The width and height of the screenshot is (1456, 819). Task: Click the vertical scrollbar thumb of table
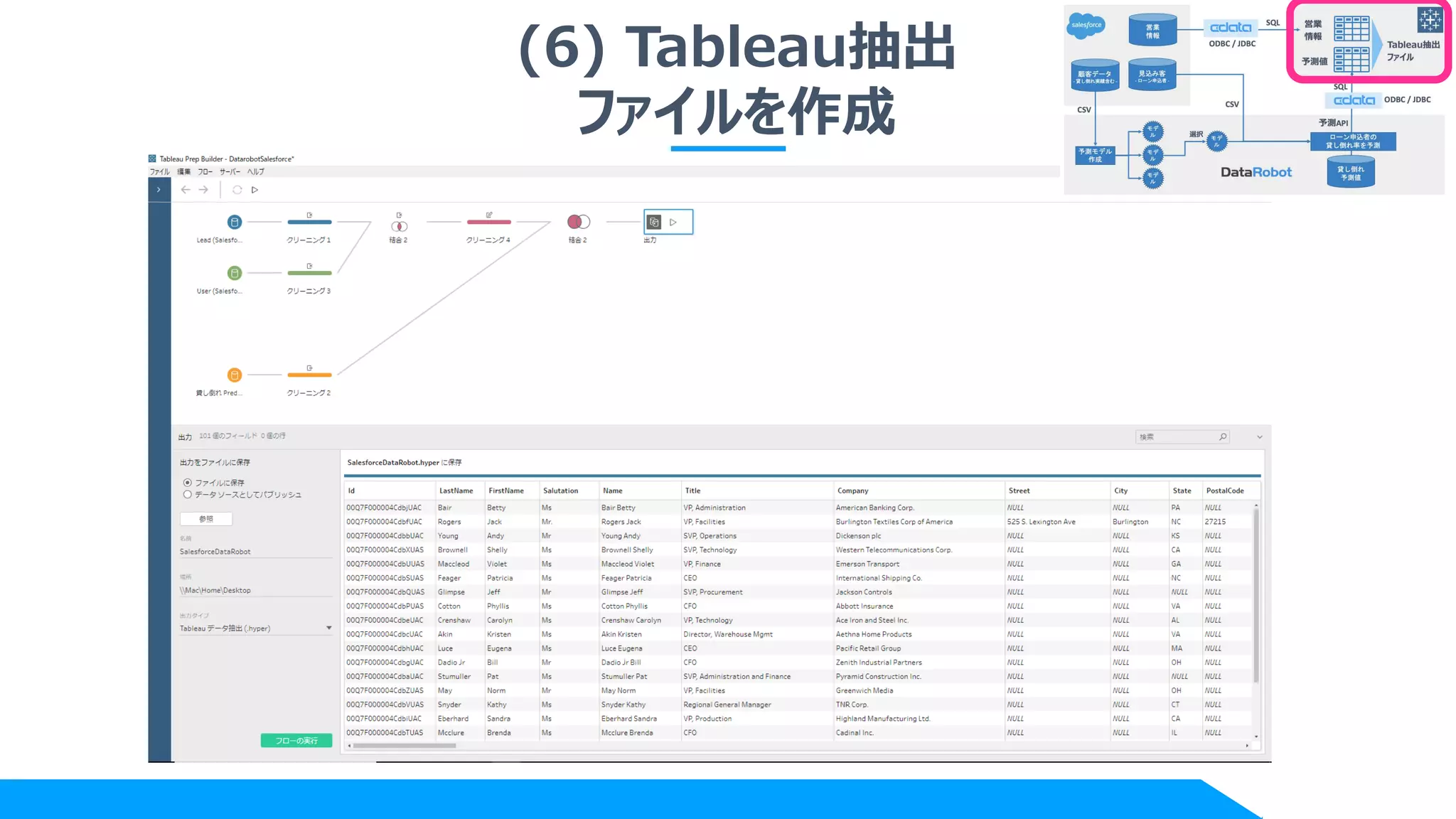click(1256, 594)
